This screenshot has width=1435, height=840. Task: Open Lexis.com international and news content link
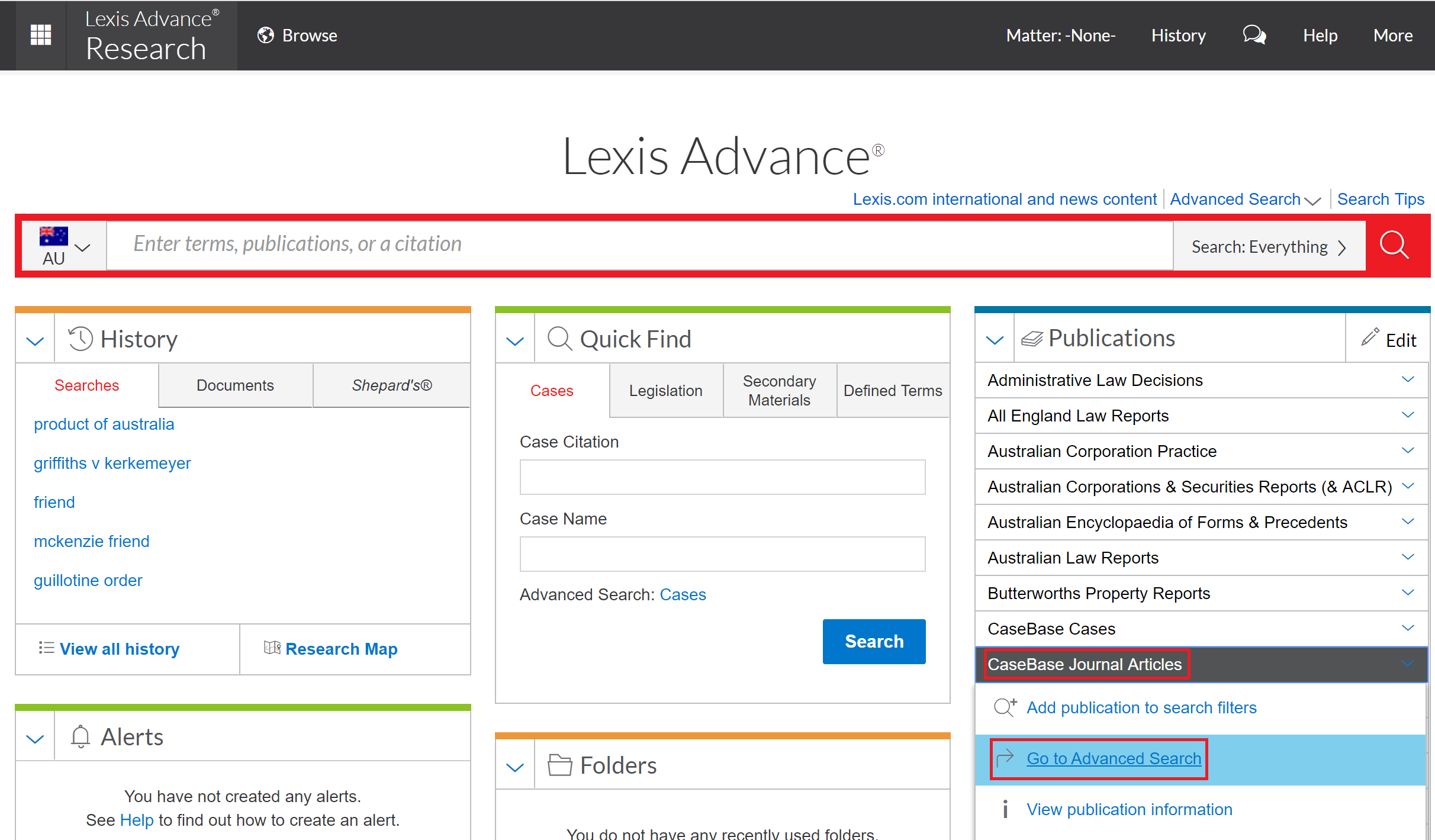pyautogui.click(x=1005, y=199)
